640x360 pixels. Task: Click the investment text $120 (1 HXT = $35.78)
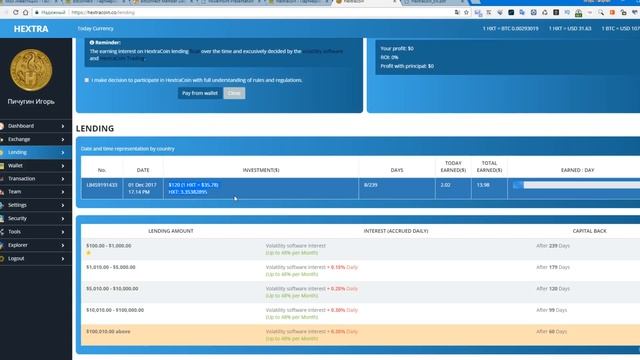click(193, 185)
